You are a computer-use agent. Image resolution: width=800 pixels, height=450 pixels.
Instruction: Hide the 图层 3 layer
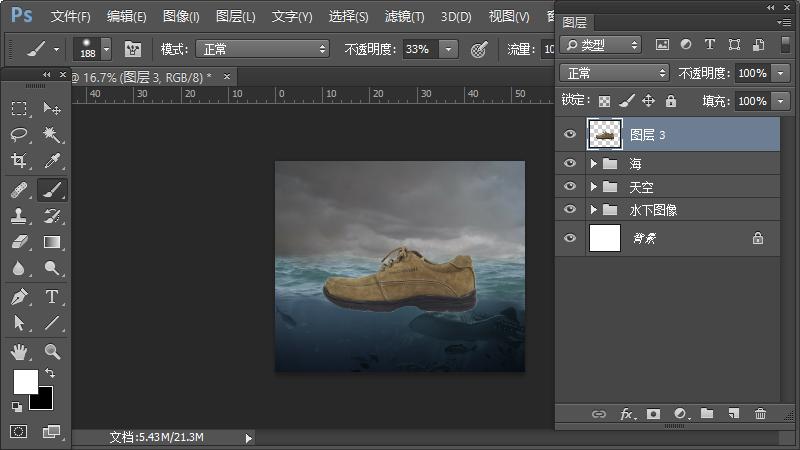coord(570,134)
